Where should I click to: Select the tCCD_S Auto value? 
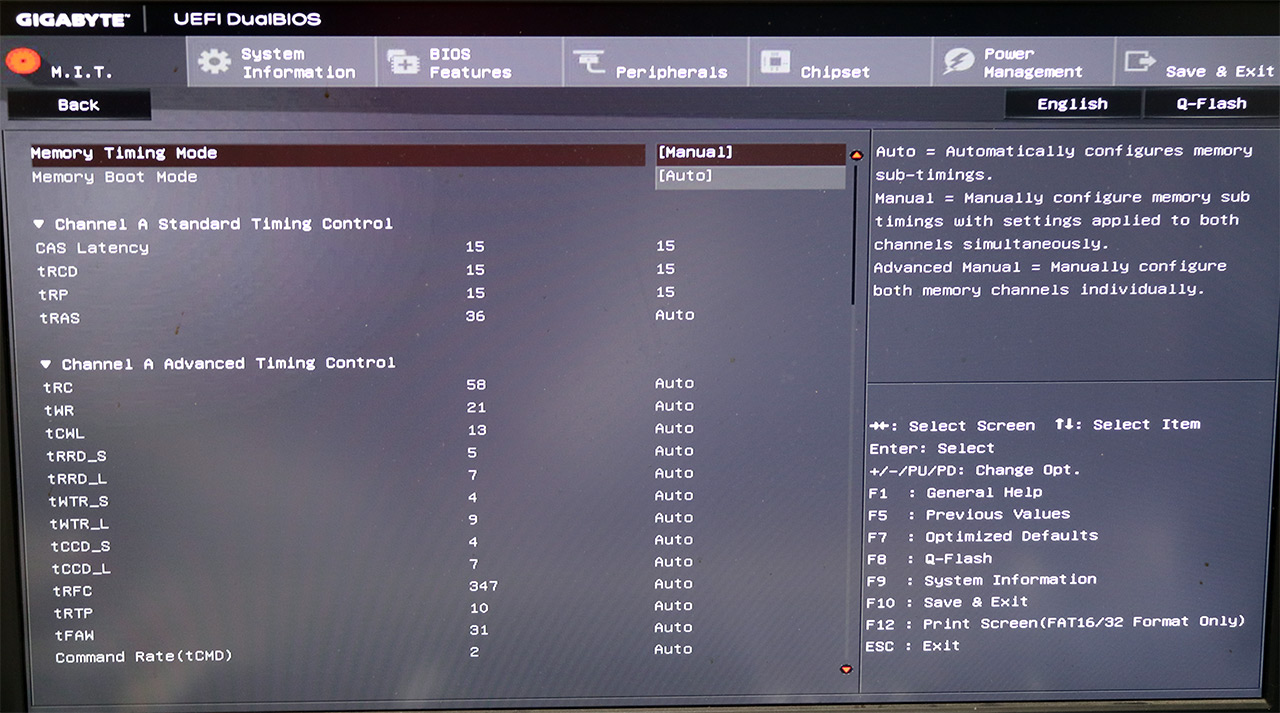pyautogui.click(x=675, y=540)
